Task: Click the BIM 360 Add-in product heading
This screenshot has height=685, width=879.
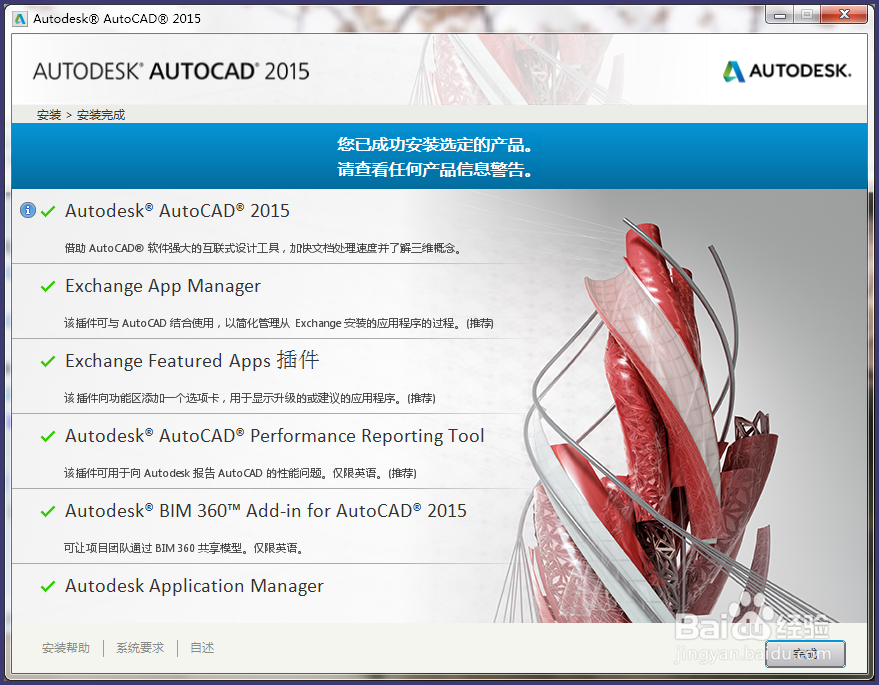Action: point(266,511)
